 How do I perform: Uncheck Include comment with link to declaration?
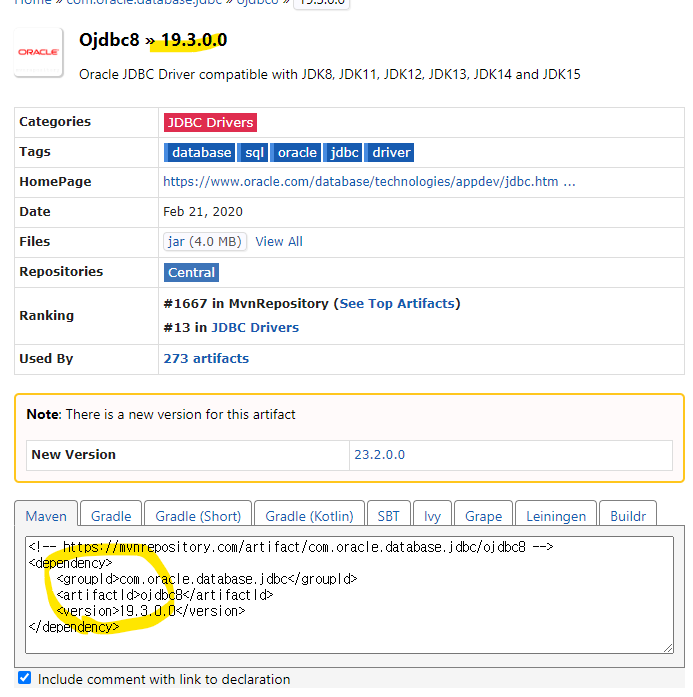(25, 678)
